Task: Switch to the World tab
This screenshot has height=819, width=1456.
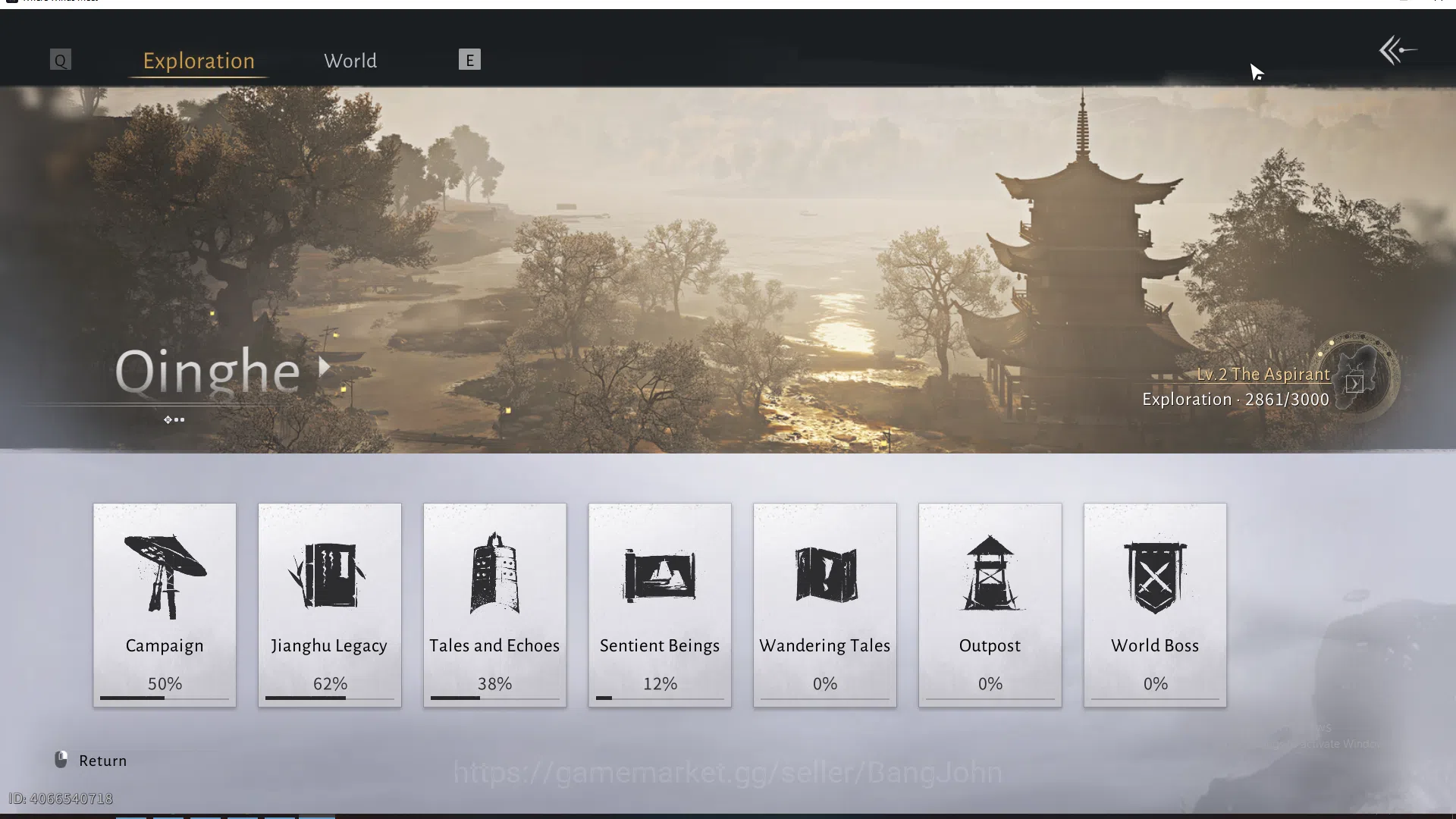Action: (350, 61)
